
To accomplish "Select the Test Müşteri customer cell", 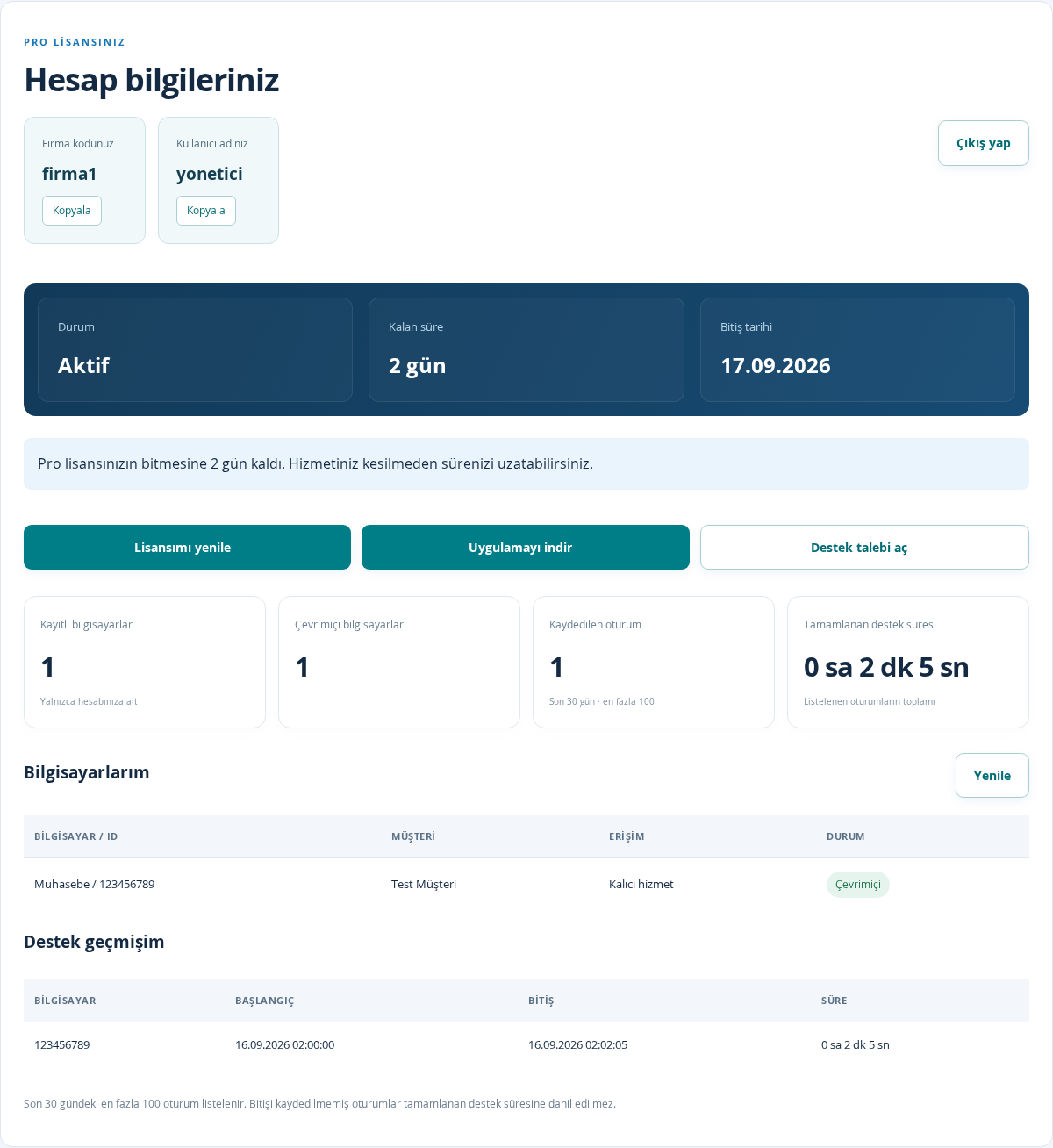I will pos(424,885).
